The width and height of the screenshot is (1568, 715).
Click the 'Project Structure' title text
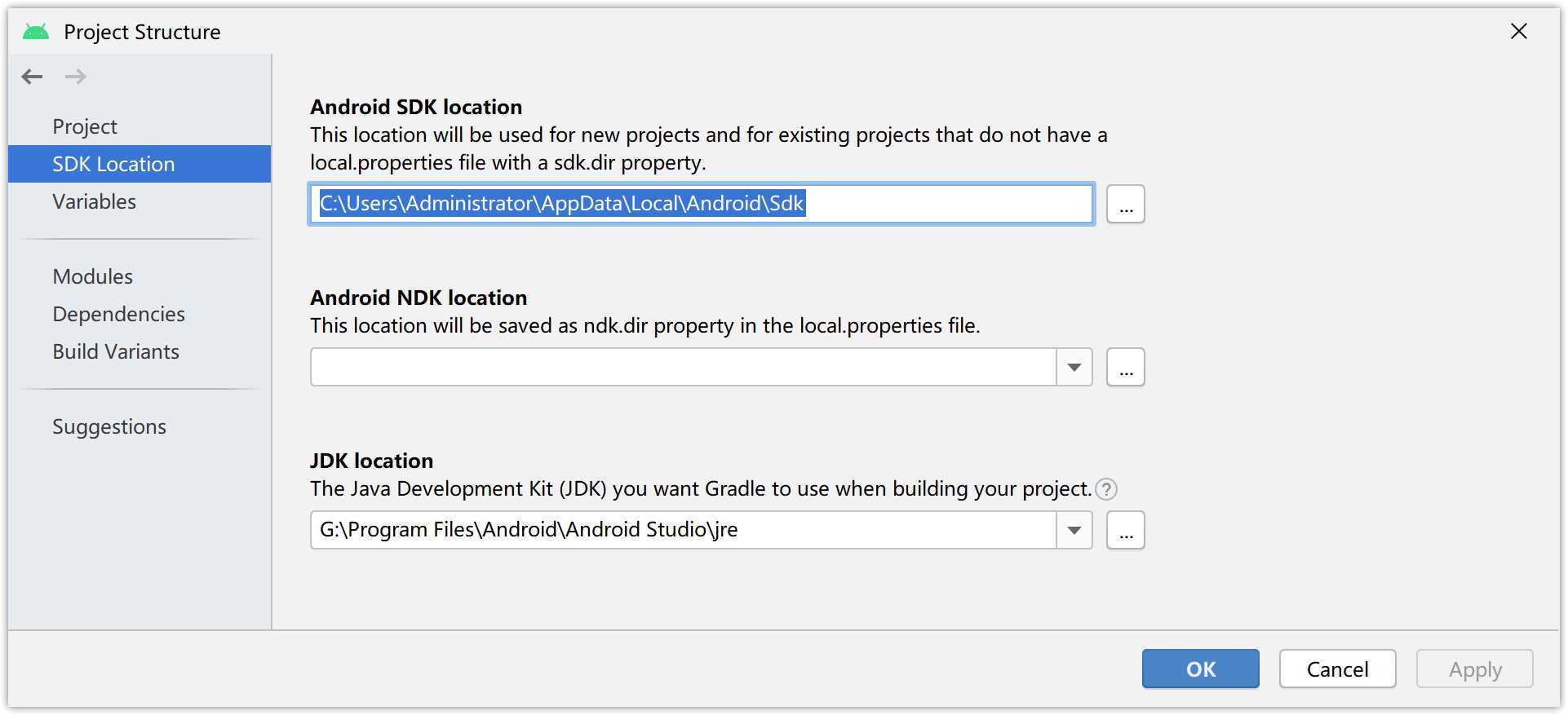point(142,32)
